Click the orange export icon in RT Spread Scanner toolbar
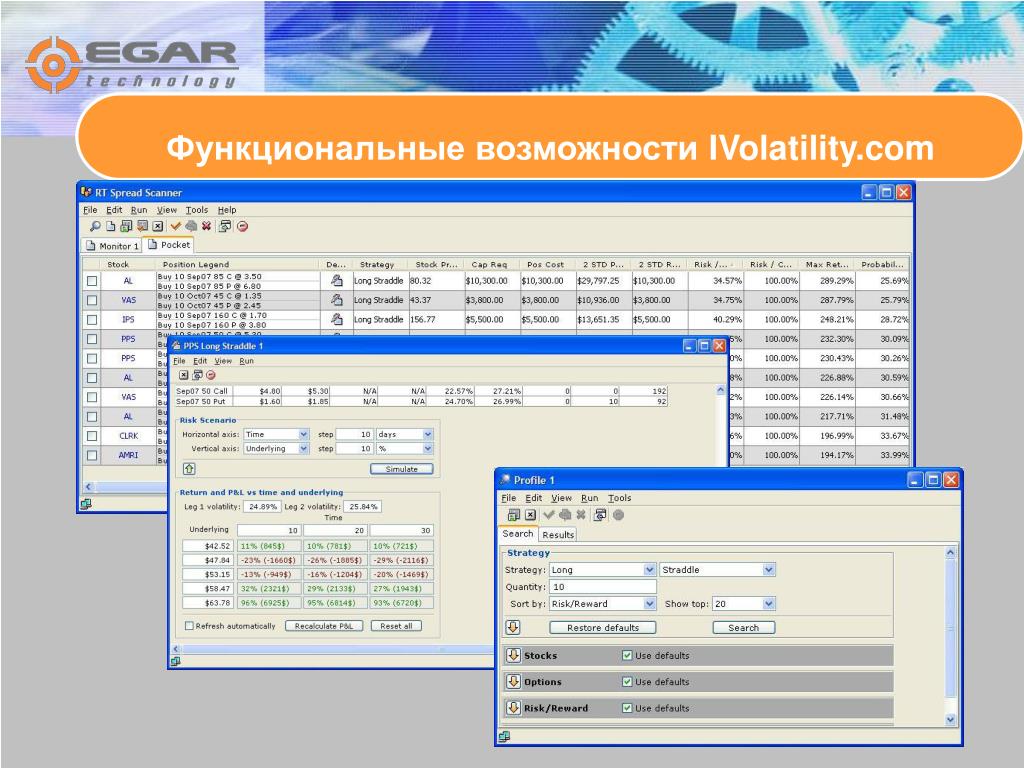Viewport: 1024px width, 768px height. 142,226
